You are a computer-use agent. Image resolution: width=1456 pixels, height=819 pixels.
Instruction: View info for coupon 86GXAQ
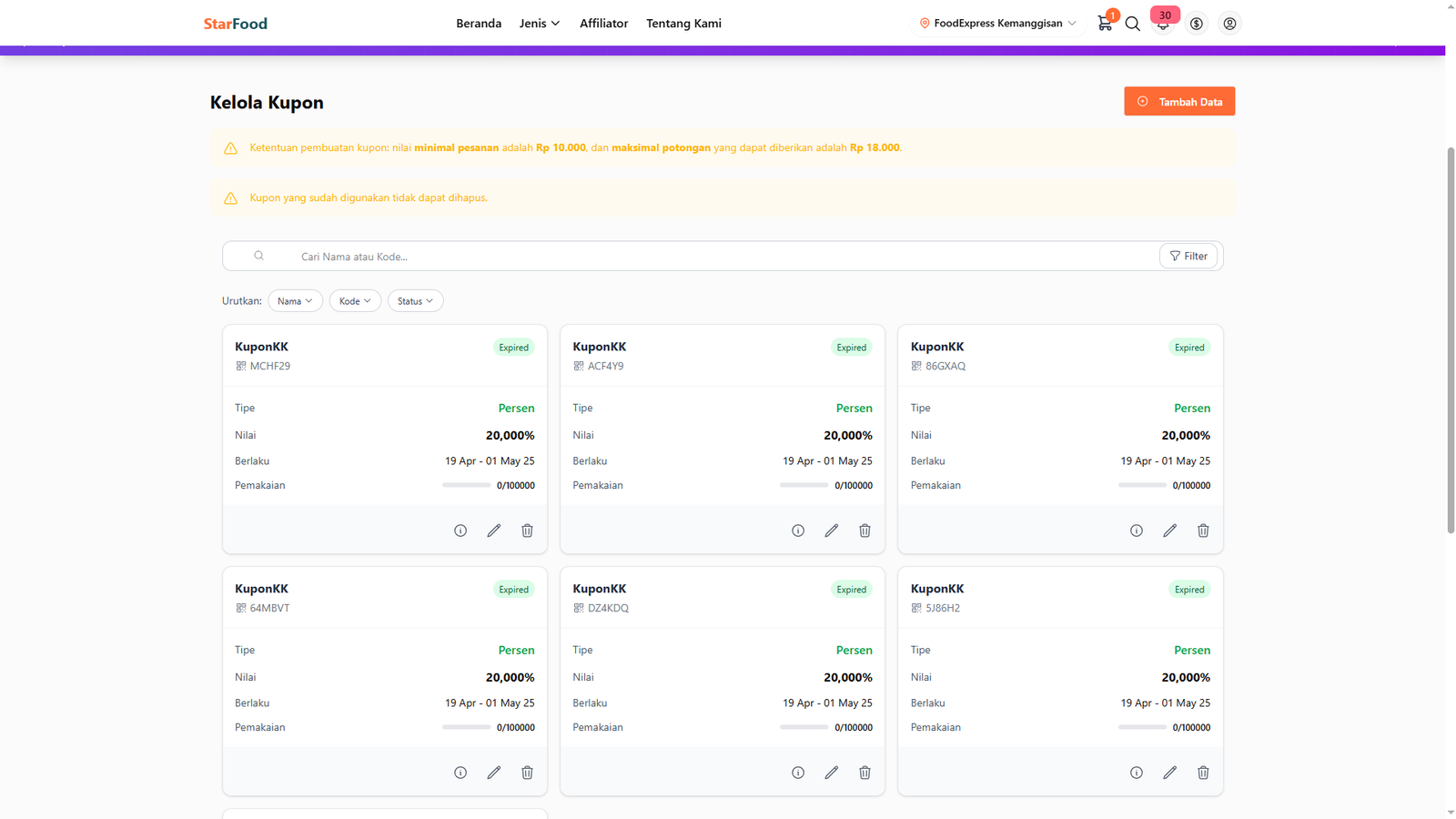click(x=1136, y=531)
